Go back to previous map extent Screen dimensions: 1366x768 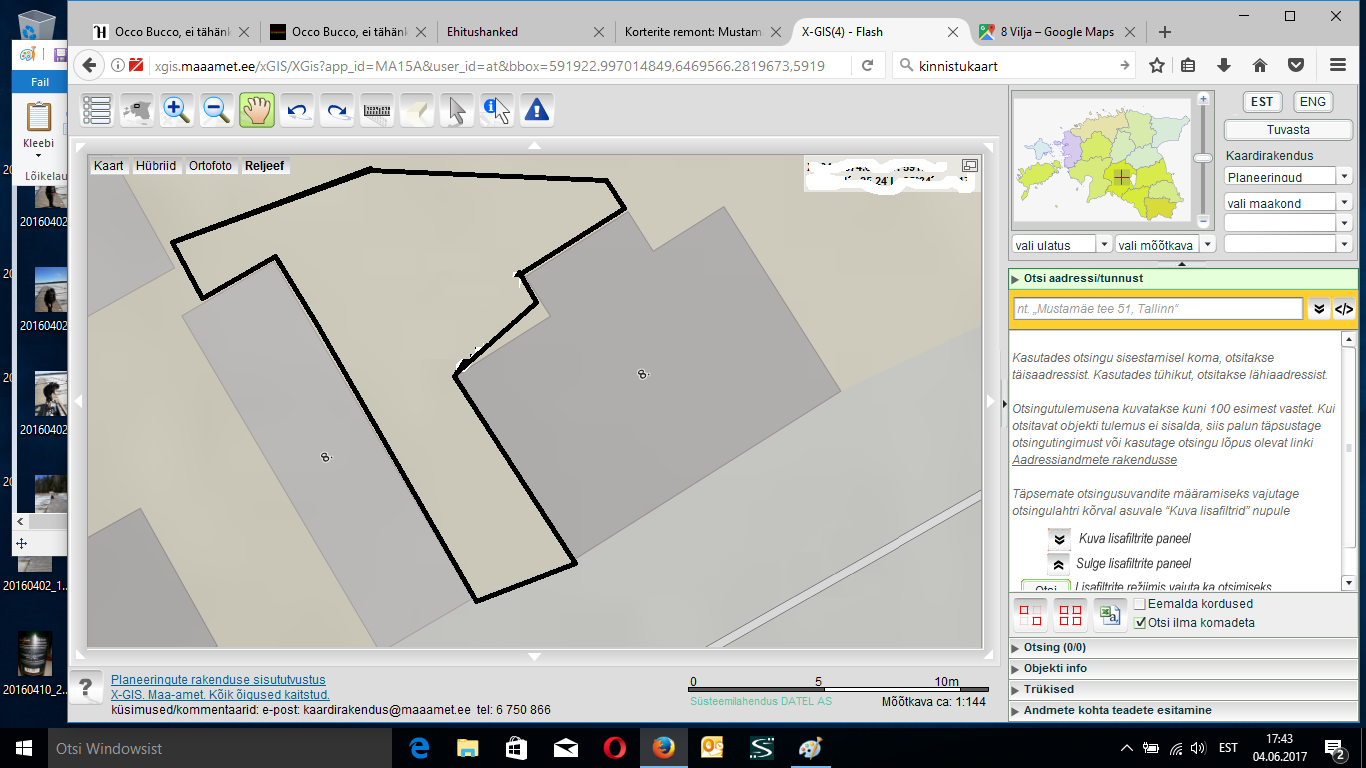(297, 109)
